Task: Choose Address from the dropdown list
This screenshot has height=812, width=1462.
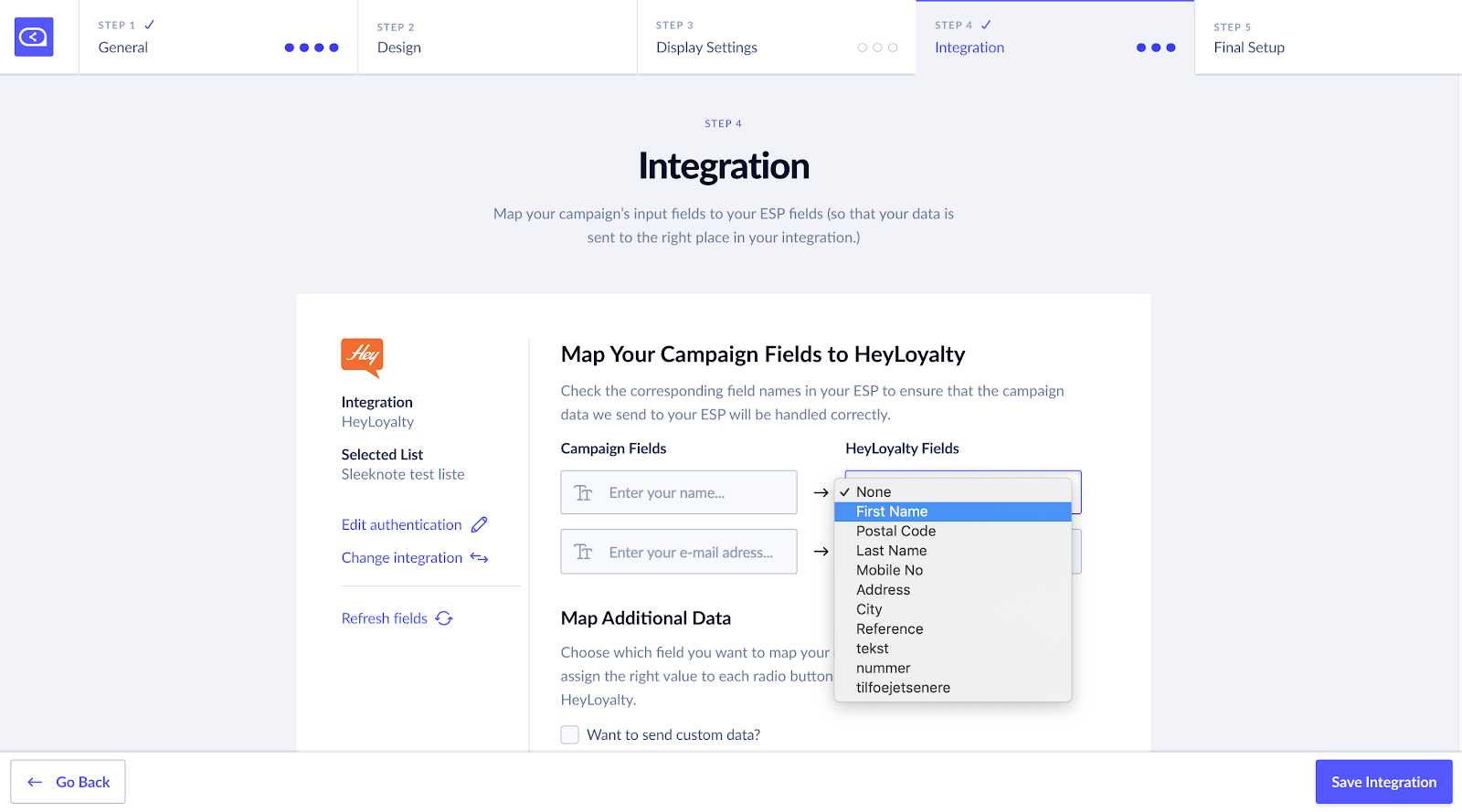Action: pos(953,590)
